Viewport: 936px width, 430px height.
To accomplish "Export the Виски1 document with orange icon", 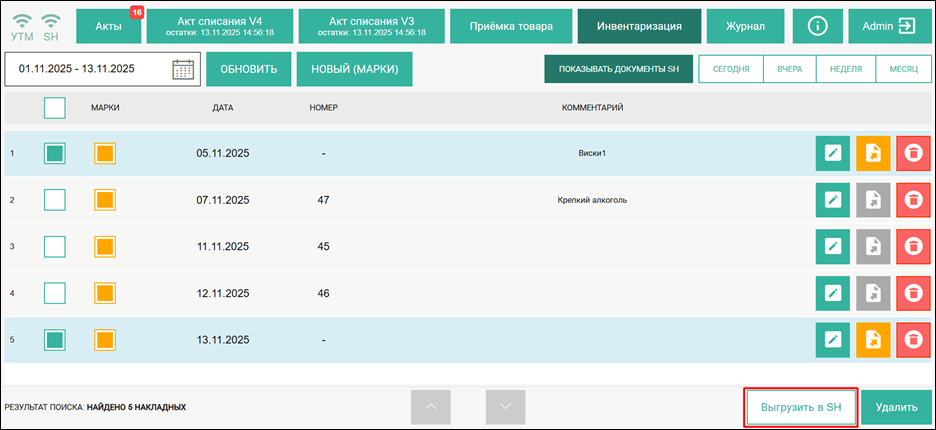I will 872,153.
